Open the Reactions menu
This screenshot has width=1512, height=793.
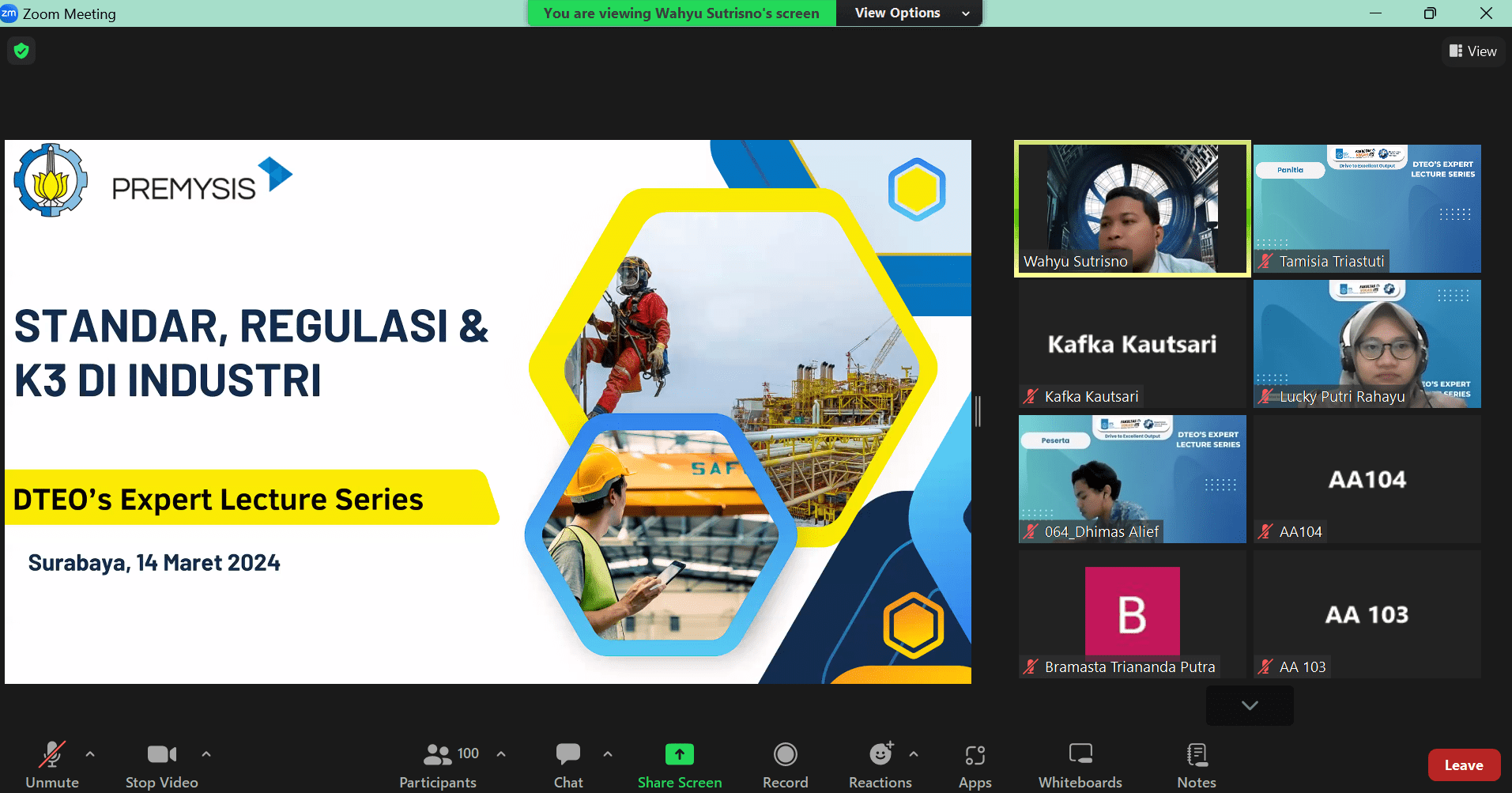click(x=879, y=765)
